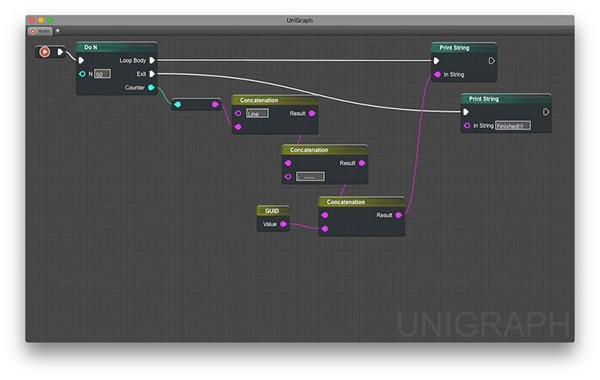Screen dimensions: 600x380
Task: Select the bottom Concatenation node header
Action: point(362,202)
